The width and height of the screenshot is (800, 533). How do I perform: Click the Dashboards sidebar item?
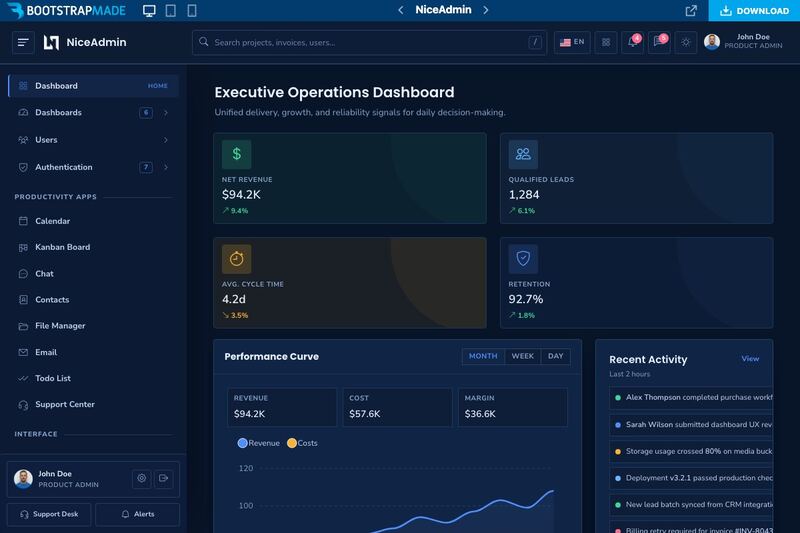(x=93, y=113)
